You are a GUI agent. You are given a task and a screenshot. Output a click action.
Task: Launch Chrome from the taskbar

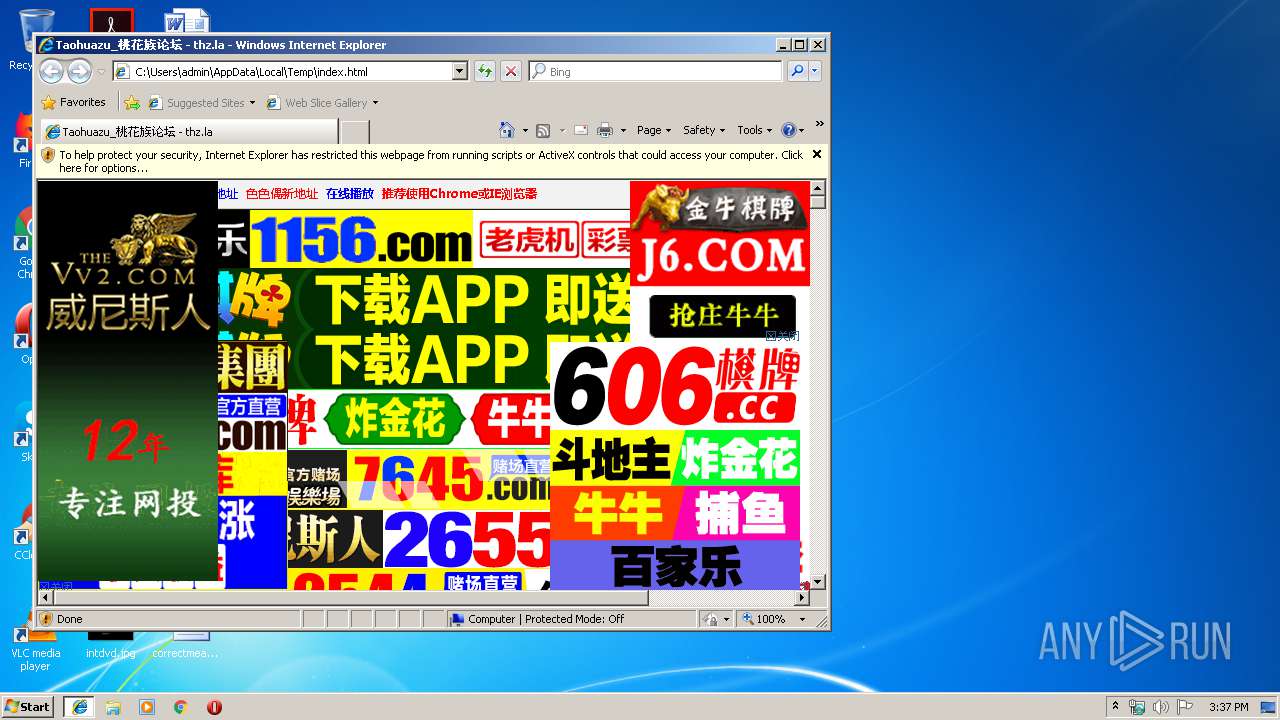click(180, 707)
